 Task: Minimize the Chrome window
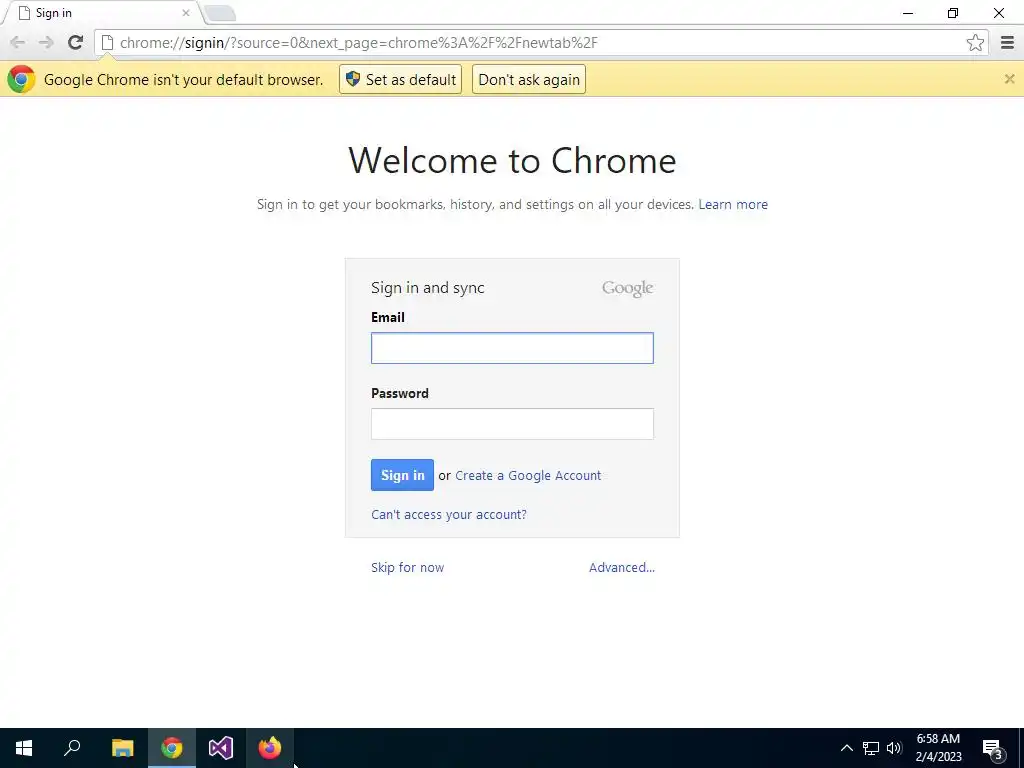(908, 13)
